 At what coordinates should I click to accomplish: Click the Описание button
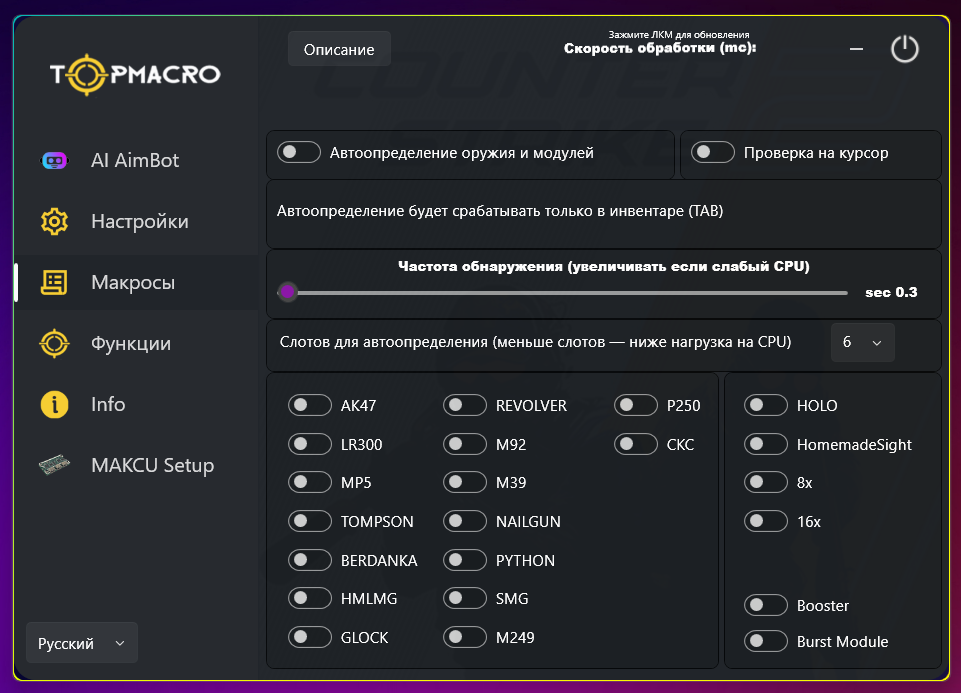pyautogui.click(x=339, y=49)
